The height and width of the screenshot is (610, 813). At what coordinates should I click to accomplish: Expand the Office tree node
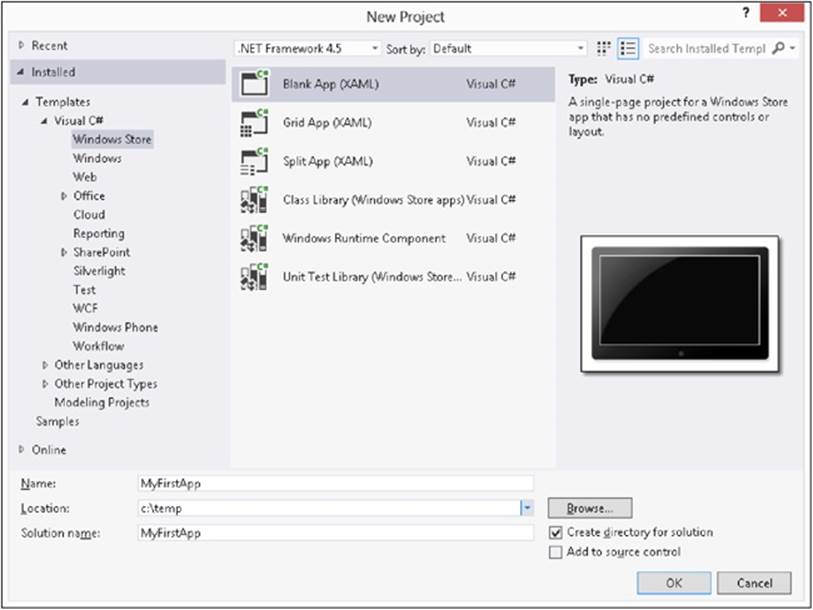tap(64, 196)
